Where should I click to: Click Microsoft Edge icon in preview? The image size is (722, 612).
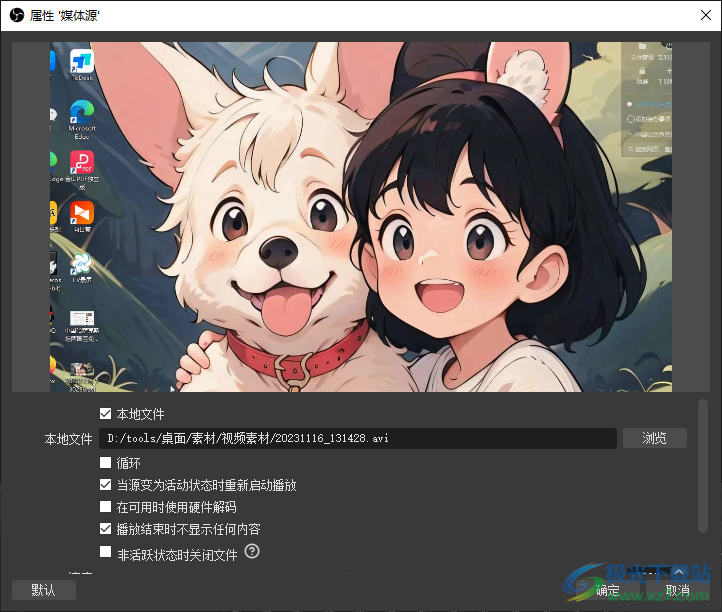[82, 112]
